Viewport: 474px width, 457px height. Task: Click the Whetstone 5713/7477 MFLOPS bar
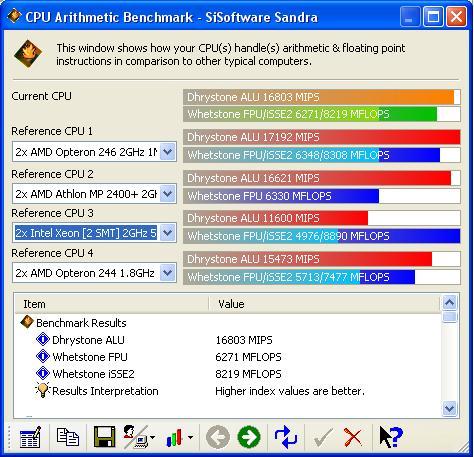coord(322,277)
